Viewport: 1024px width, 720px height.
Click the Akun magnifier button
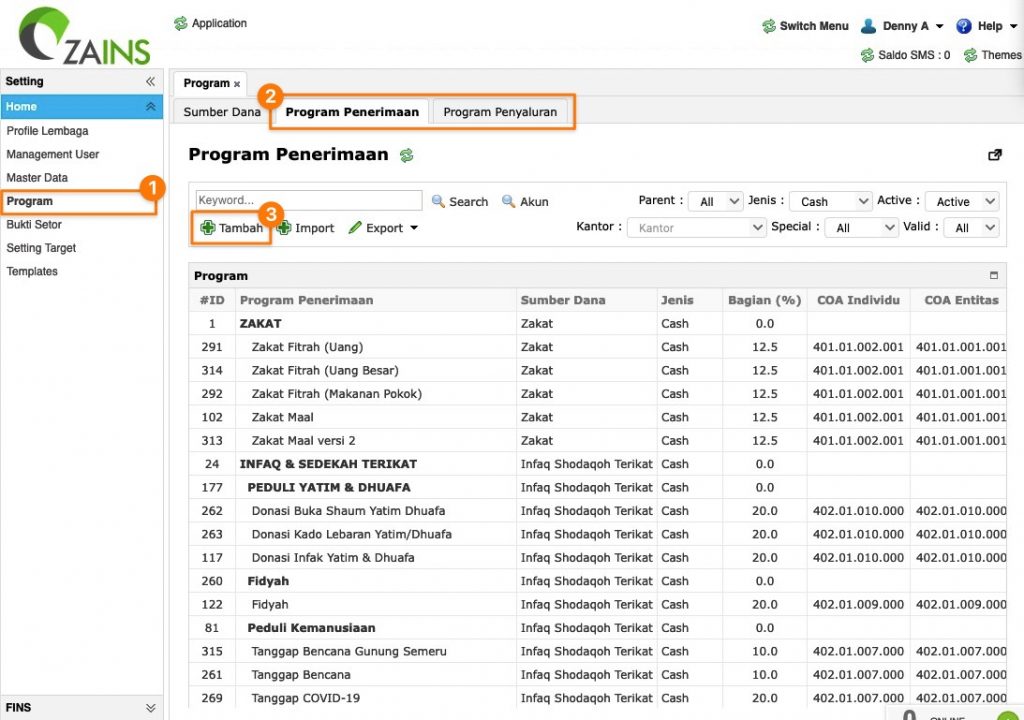click(x=525, y=201)
